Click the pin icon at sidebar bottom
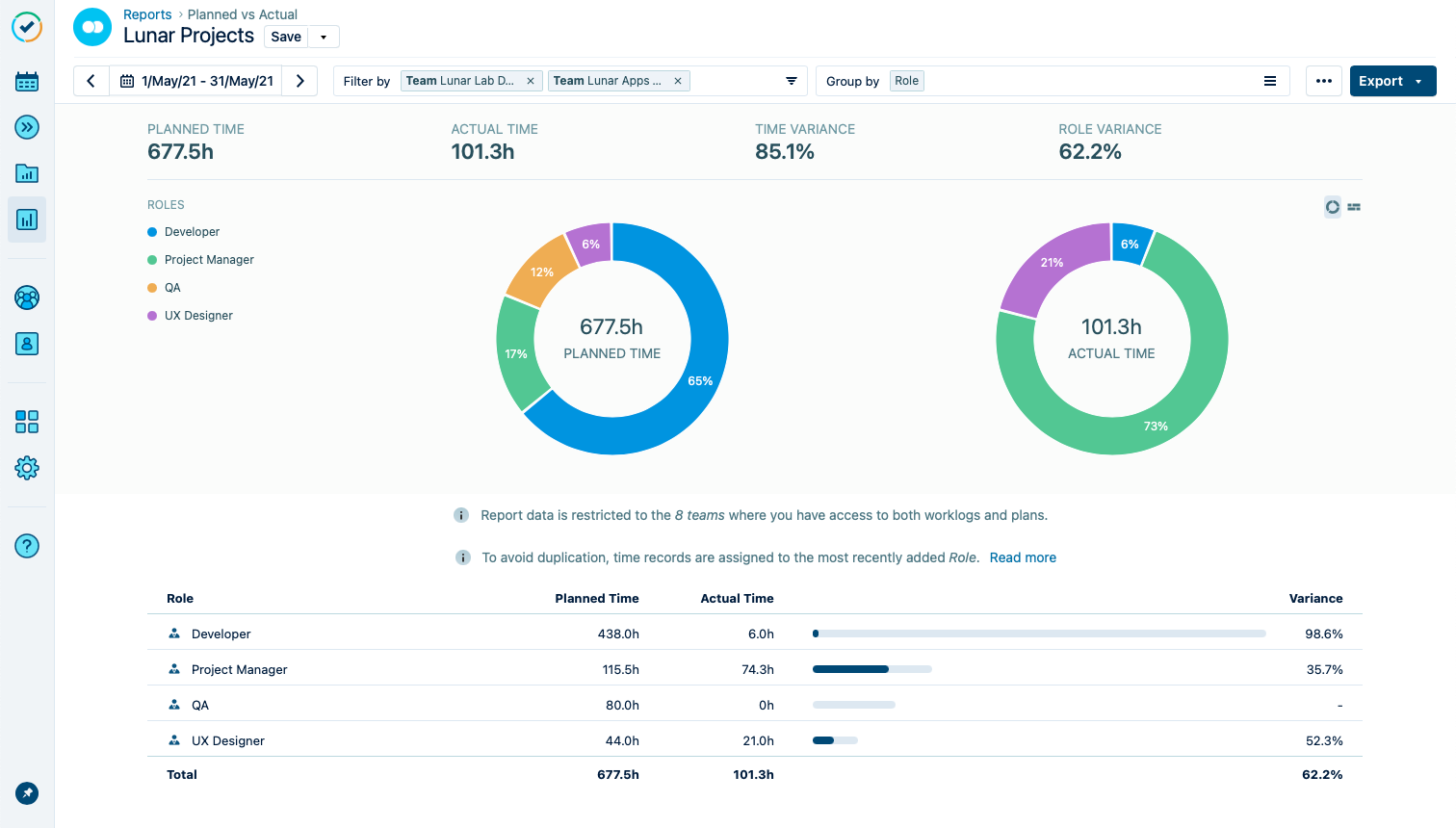Image resolution: width=1456 pixels, height=828 pixels. [x=27, y=793]
